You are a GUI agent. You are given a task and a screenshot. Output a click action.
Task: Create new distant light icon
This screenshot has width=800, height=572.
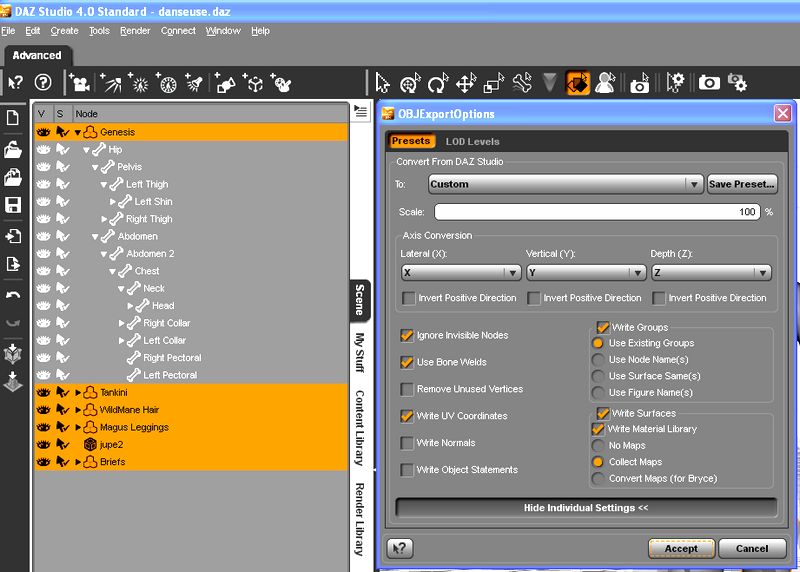pos(111,83)
